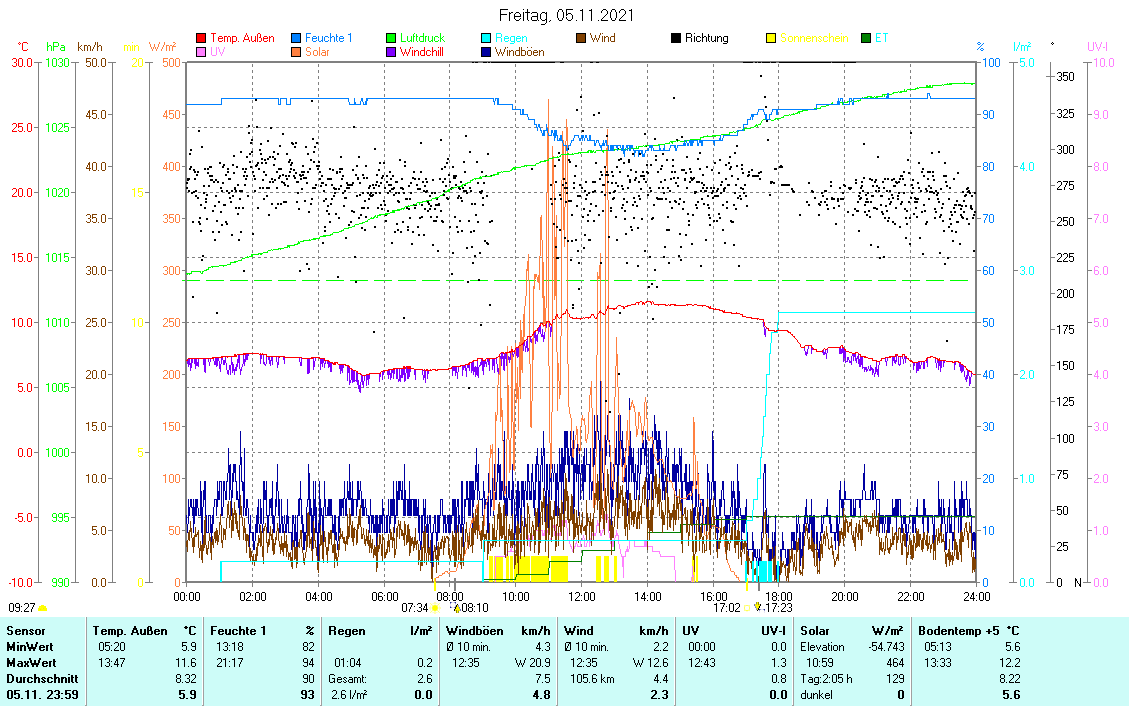Image resolution: width=1129 pixels, height=706 pixels.
Task: Click the hPa axis unit label
Action: [56, 47]
